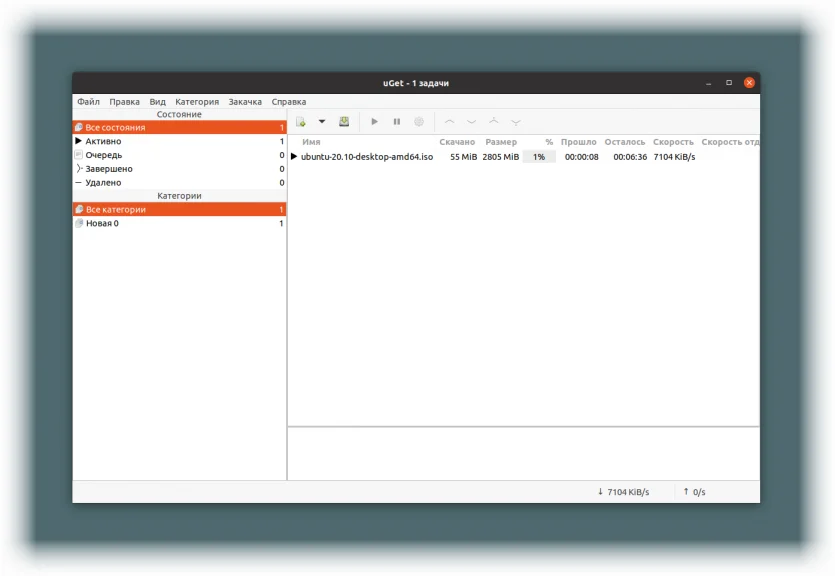Viewport: 835px width, 576px height.
Task: Click the 55 MiB downloaded value
Action: (463, 157)
